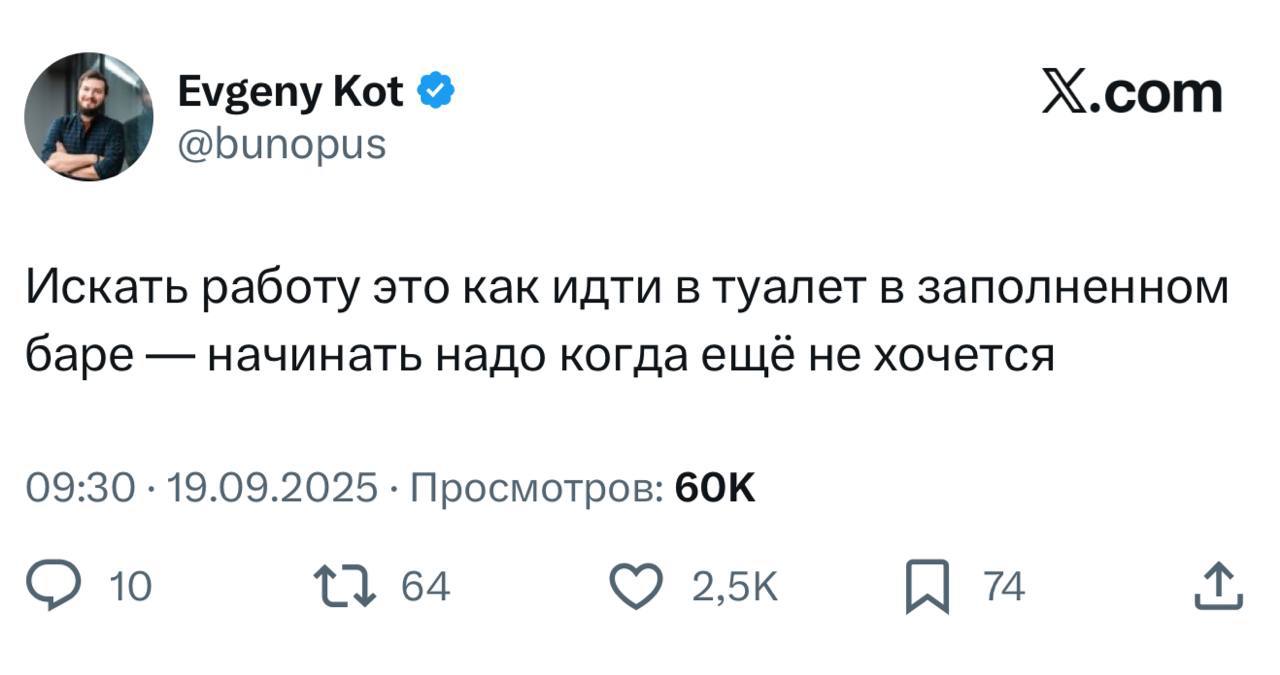
Task: Click the date 19.09.2025
Action: click(273, 489)
